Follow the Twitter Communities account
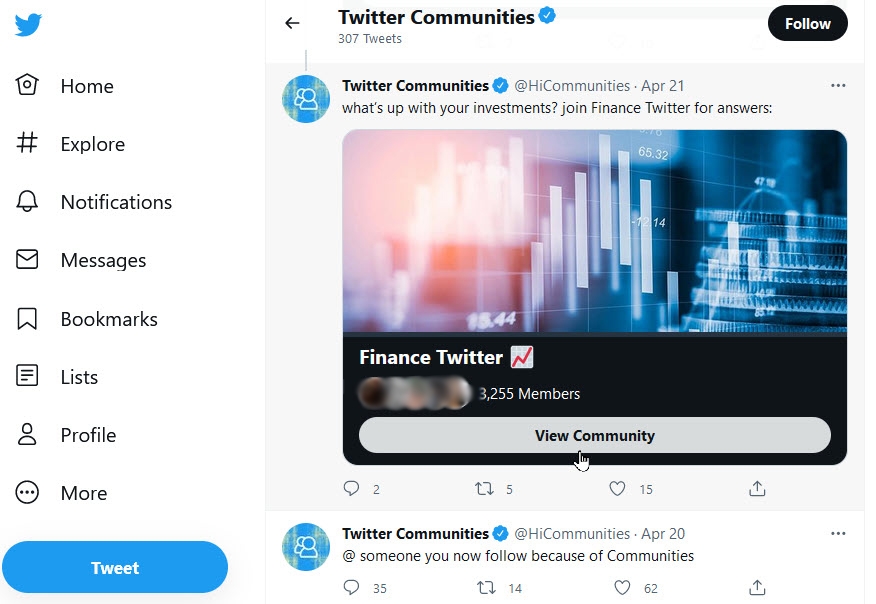This screenshot has width=876, height=604. (x=807, y=23)
